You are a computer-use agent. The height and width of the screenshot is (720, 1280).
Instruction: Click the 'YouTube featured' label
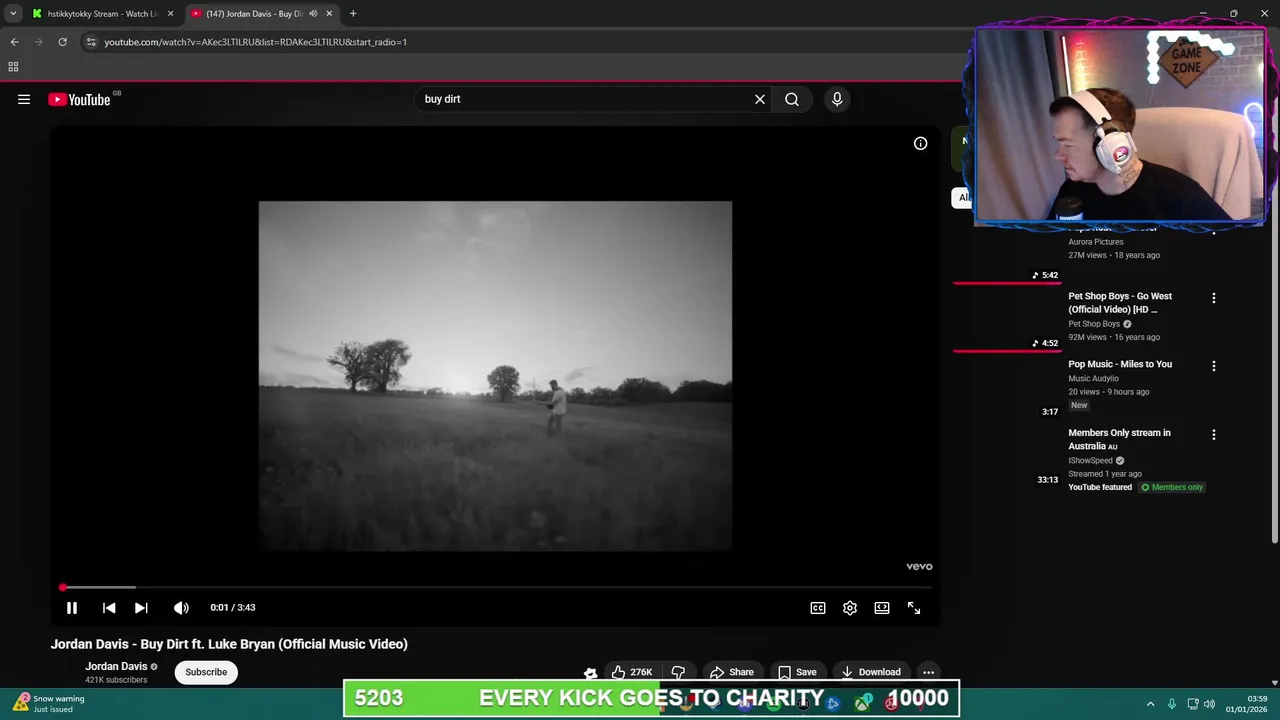pos(1100,487)
